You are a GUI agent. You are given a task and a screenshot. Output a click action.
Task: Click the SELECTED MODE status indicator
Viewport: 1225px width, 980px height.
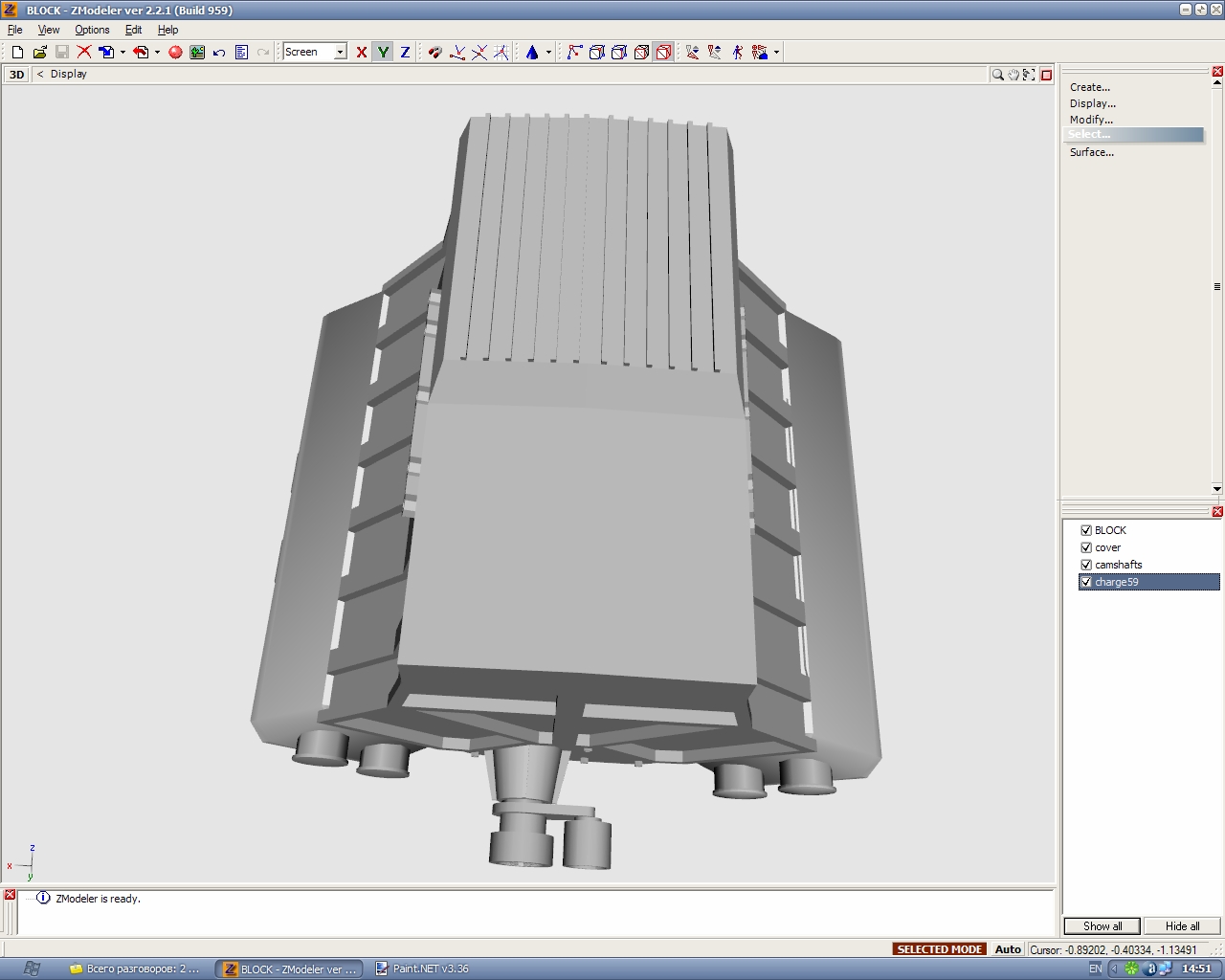(x=939, y=949)
